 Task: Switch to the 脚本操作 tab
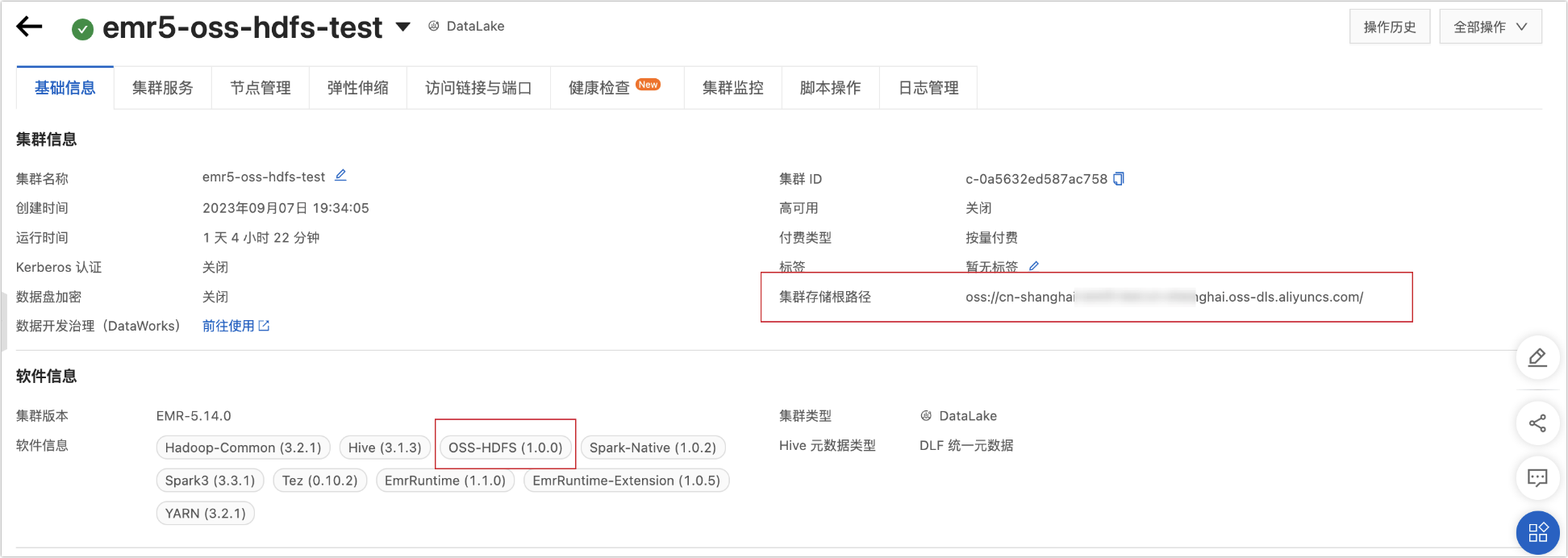[x=831, y=88]
